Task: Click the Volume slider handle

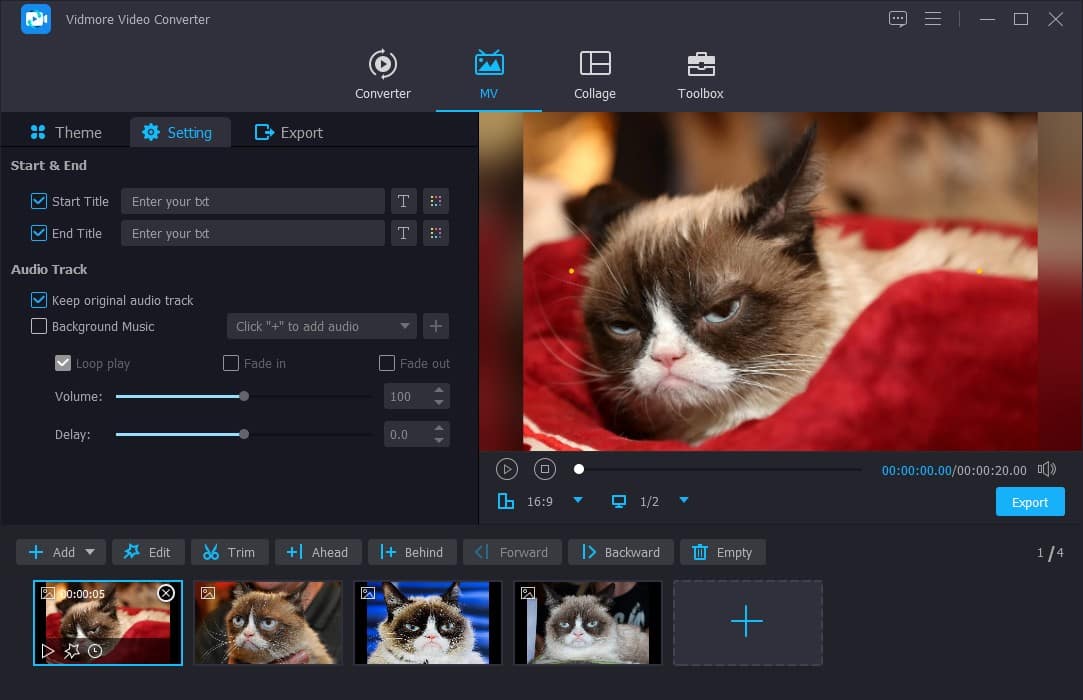Action: coord(244,396)
